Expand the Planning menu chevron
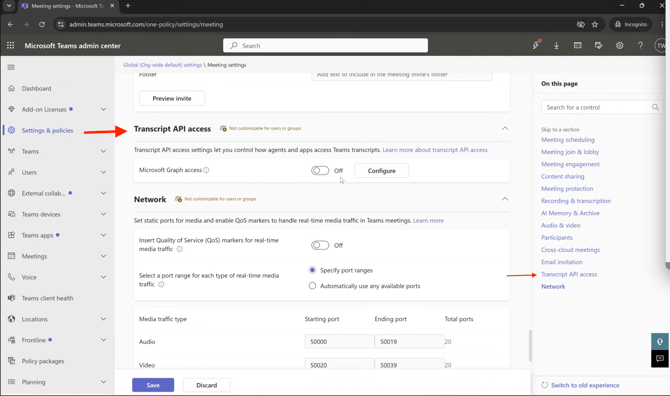This screenshot has width=670, height=396. click(103, 382)
